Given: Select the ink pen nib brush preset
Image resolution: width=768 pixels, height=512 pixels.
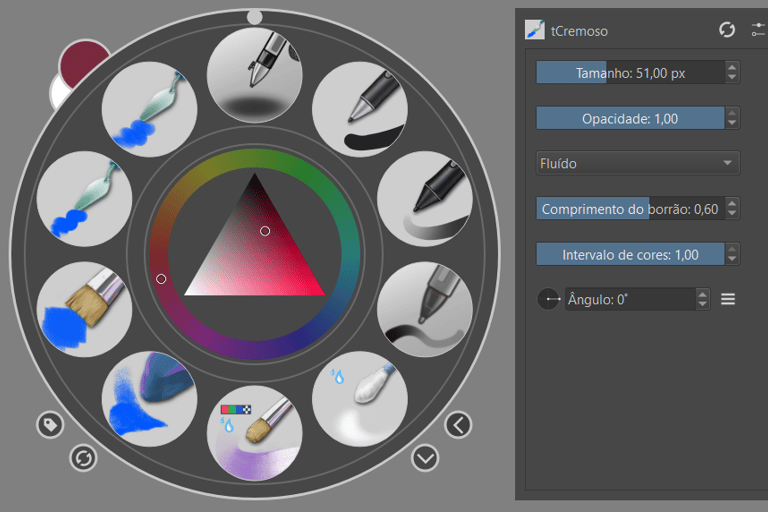Looking at the screenshot, I should click(254, 75).
